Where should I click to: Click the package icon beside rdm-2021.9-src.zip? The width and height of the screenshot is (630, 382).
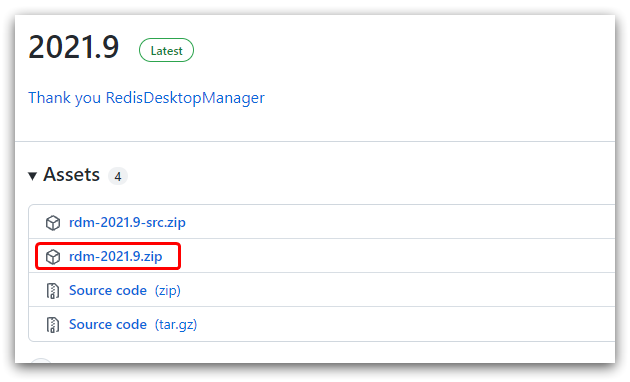coord(53,223)
